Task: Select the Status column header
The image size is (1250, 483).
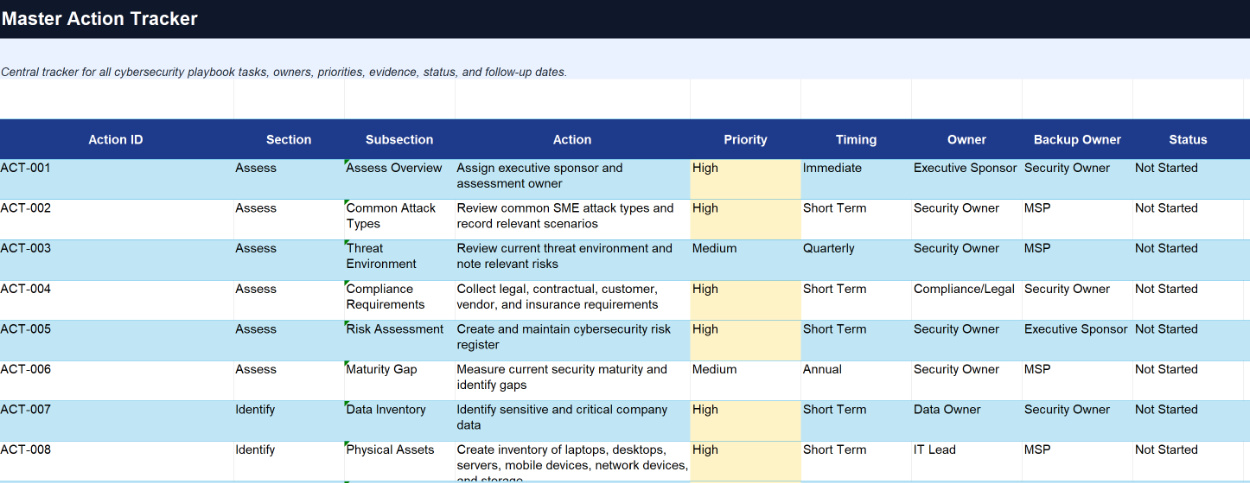Action: [1188, 140]
